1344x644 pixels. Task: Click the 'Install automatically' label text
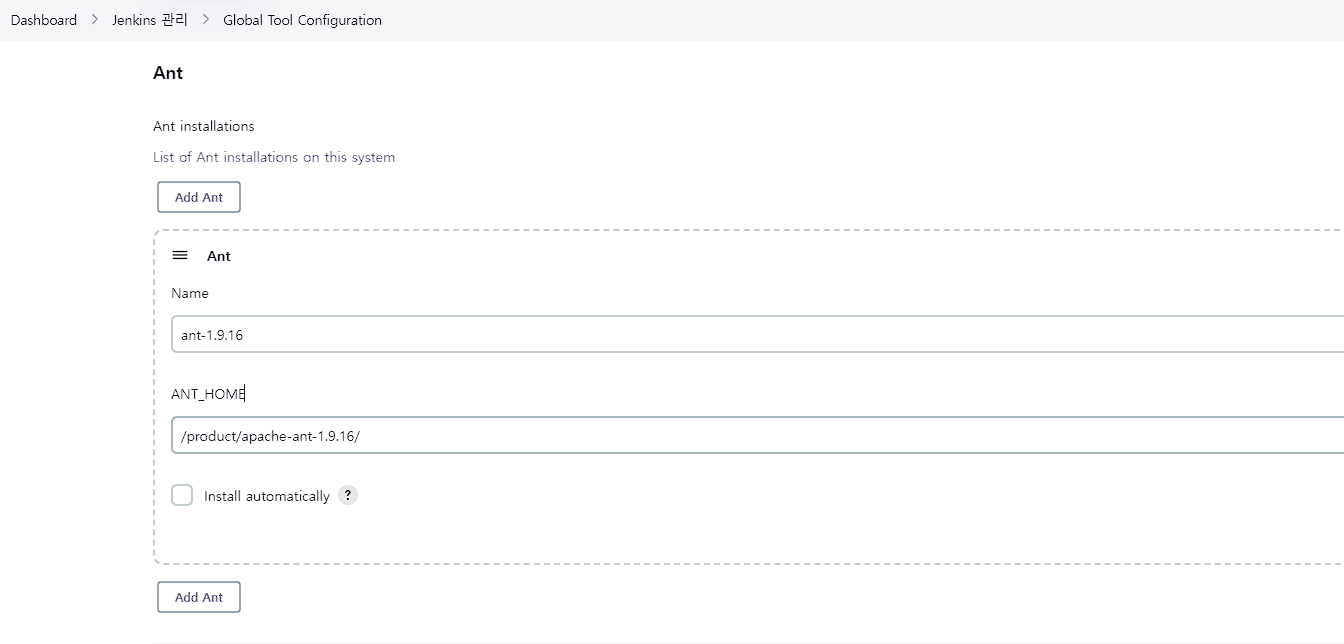[267, 496]
